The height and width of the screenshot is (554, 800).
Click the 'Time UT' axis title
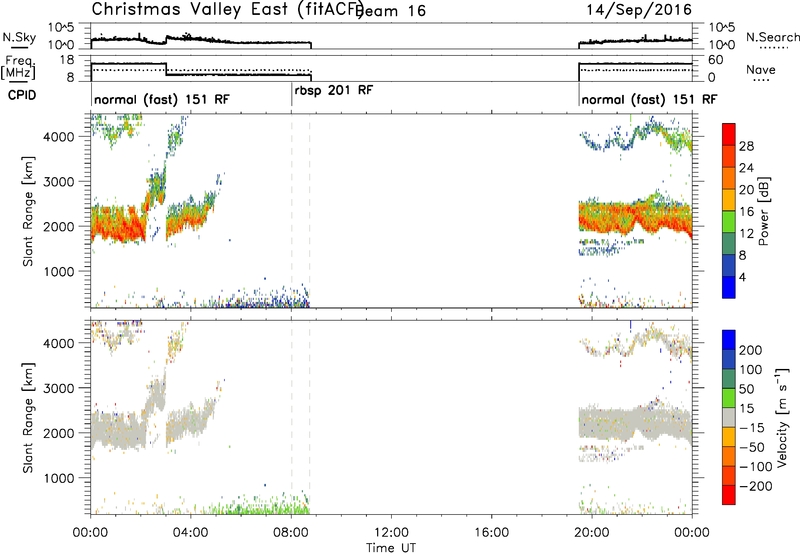391,547
